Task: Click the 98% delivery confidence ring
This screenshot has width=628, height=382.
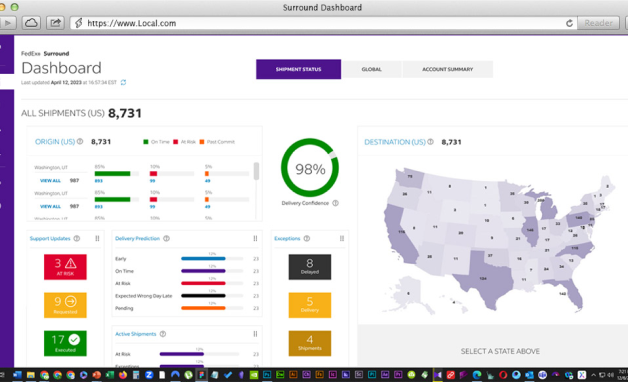Action: (x=310, y=167)
